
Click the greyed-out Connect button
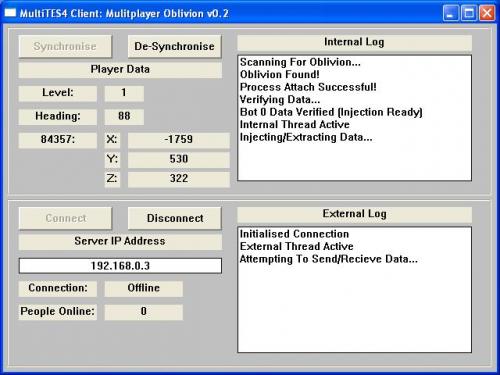click(x=65, y=218)
